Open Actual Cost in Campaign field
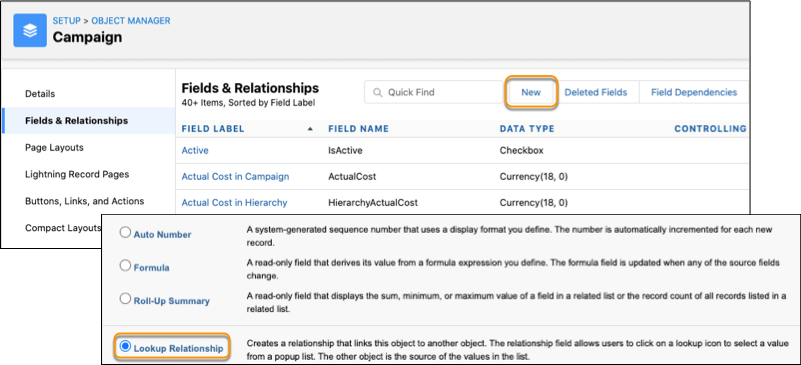Image resolution: width=801 pixels, height=365 pixels. point(235,177)
